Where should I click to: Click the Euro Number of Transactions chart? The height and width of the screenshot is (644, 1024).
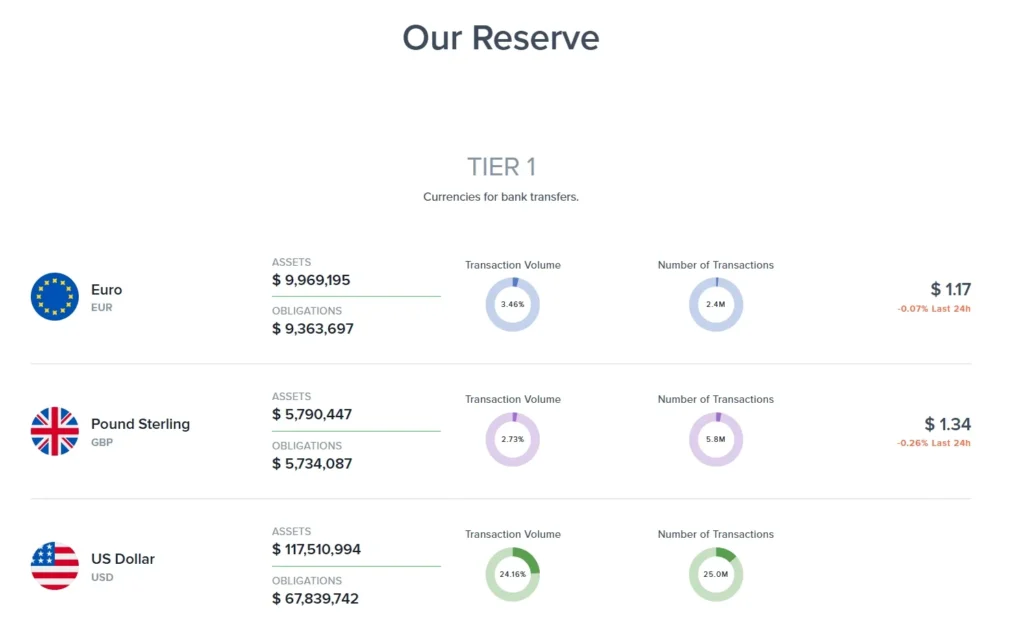pyautogui.click(x=716, y=304)
